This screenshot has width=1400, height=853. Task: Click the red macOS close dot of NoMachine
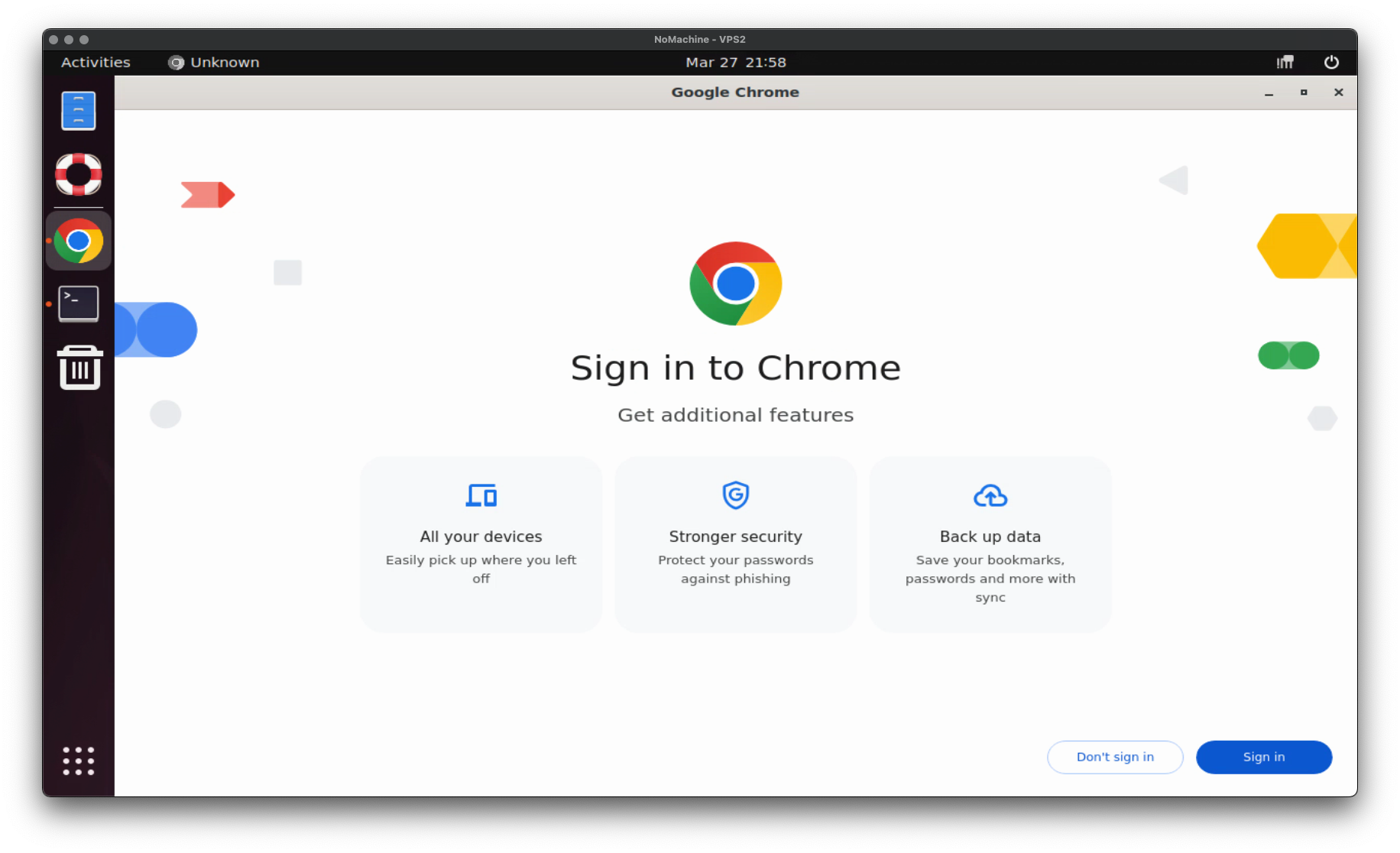tap(53, 40)
